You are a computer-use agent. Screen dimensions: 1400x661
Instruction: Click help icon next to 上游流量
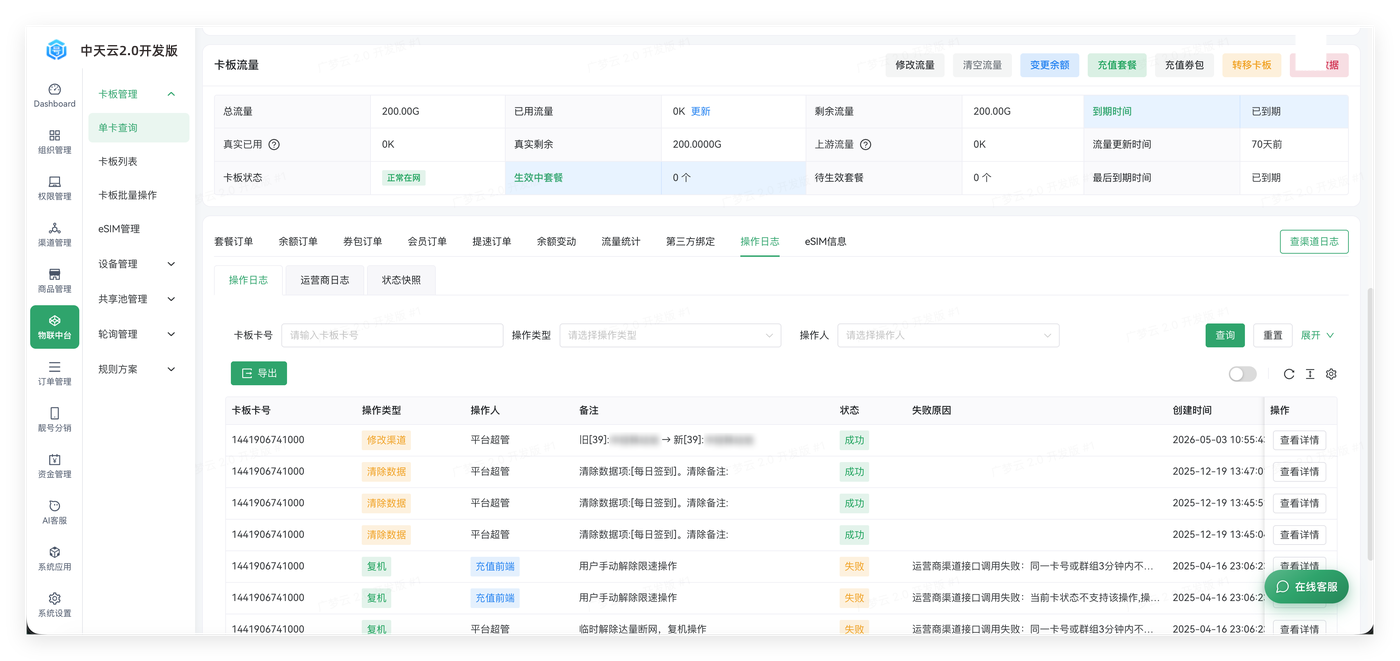coord(866,144)
